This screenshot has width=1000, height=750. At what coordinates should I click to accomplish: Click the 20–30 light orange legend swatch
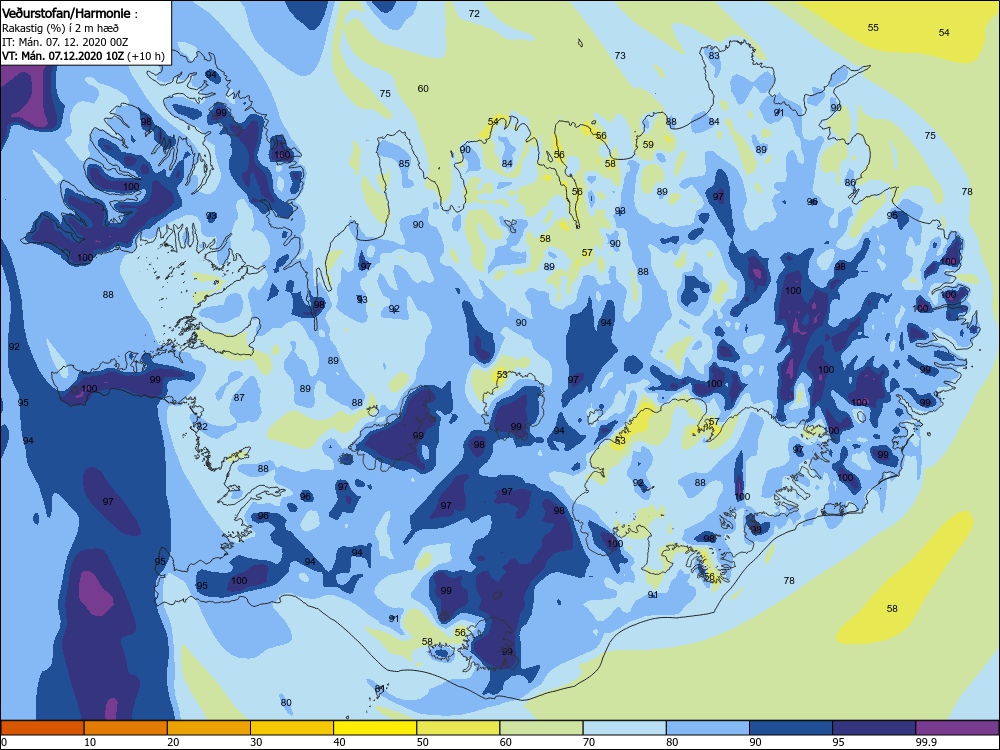(x=209, y=728)
